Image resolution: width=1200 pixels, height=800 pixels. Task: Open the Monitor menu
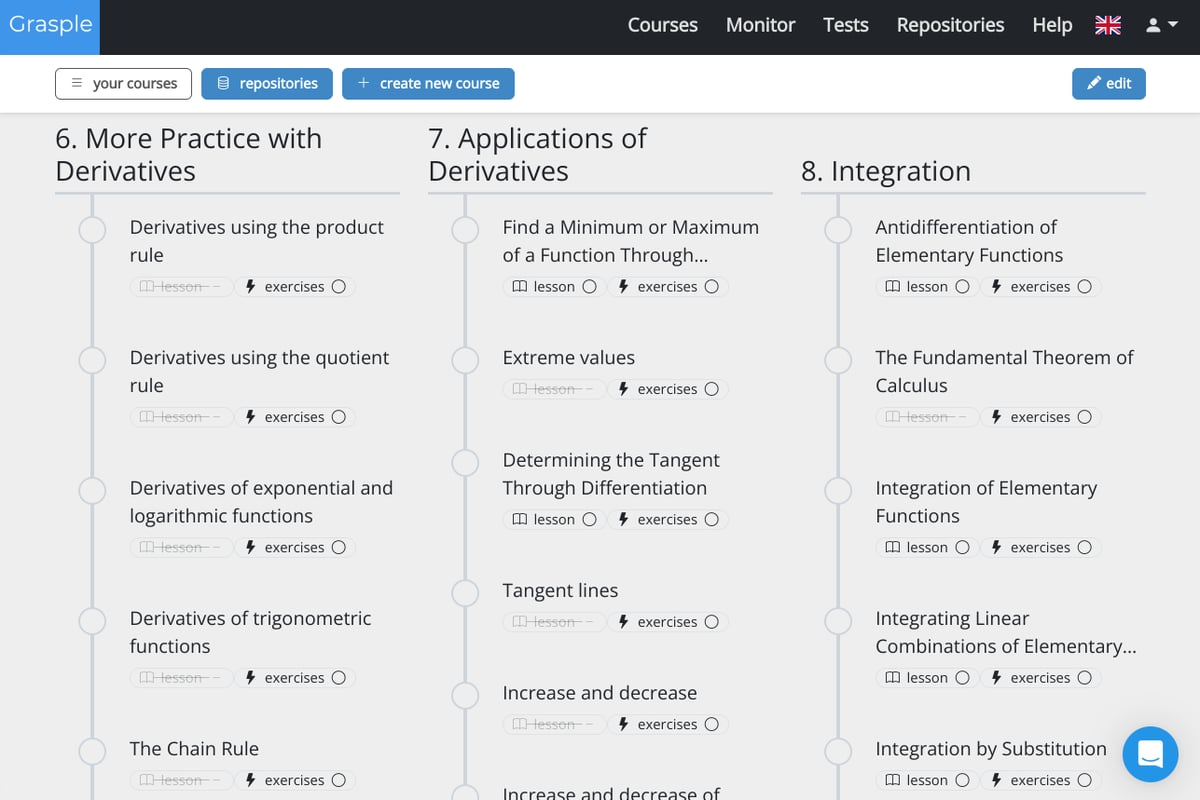point(760,26)
